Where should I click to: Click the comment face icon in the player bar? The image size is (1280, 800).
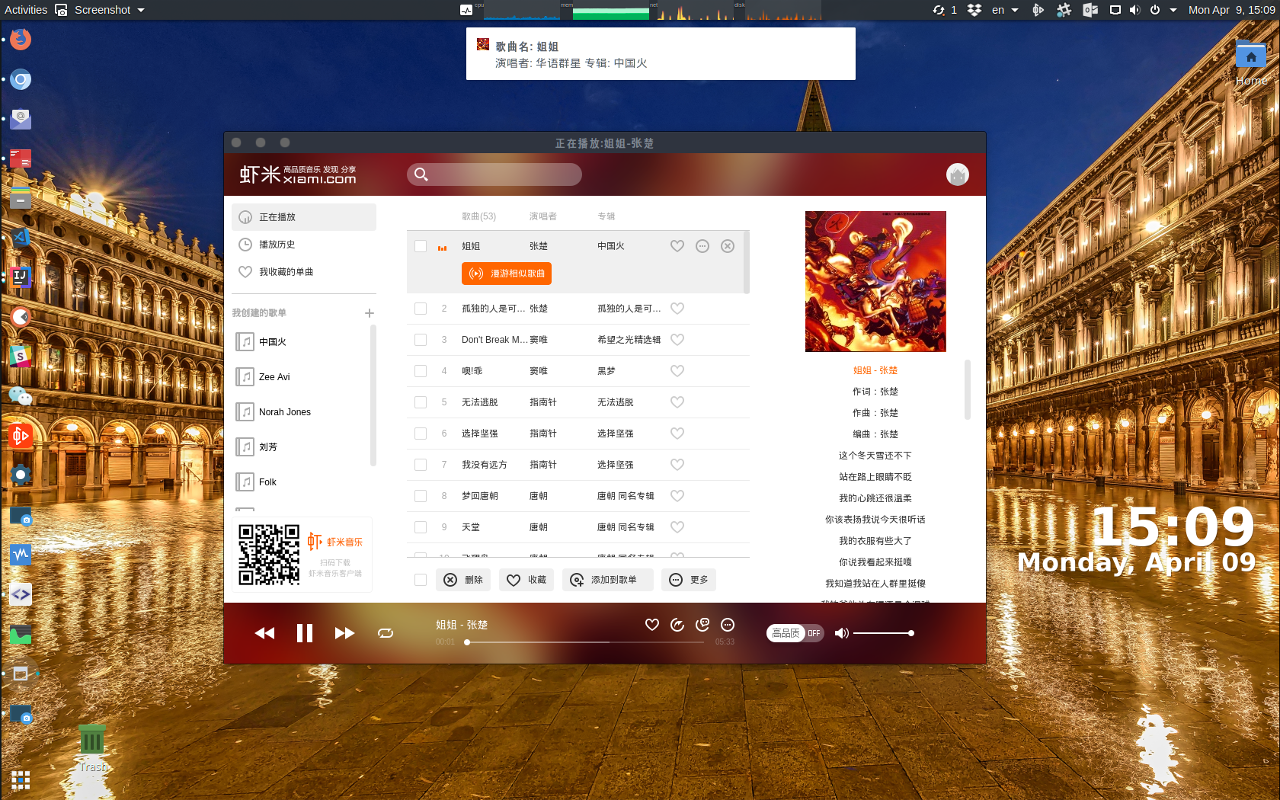(x=703, y=624)
